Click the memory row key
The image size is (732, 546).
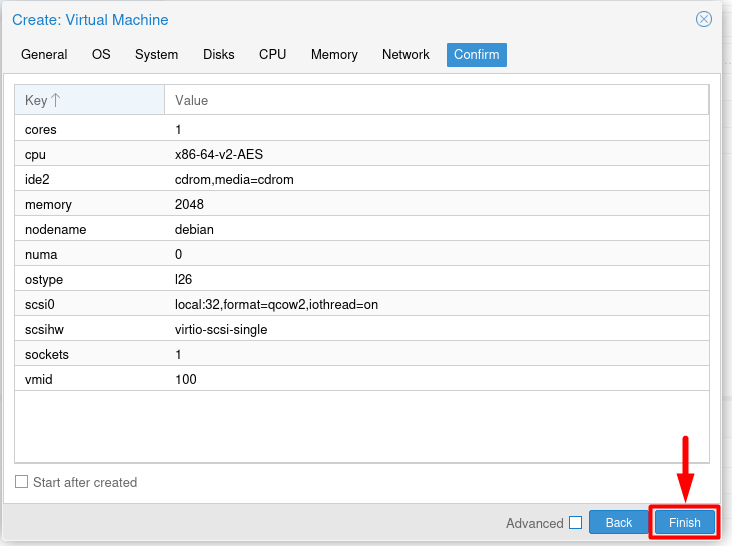click(48, 205)
